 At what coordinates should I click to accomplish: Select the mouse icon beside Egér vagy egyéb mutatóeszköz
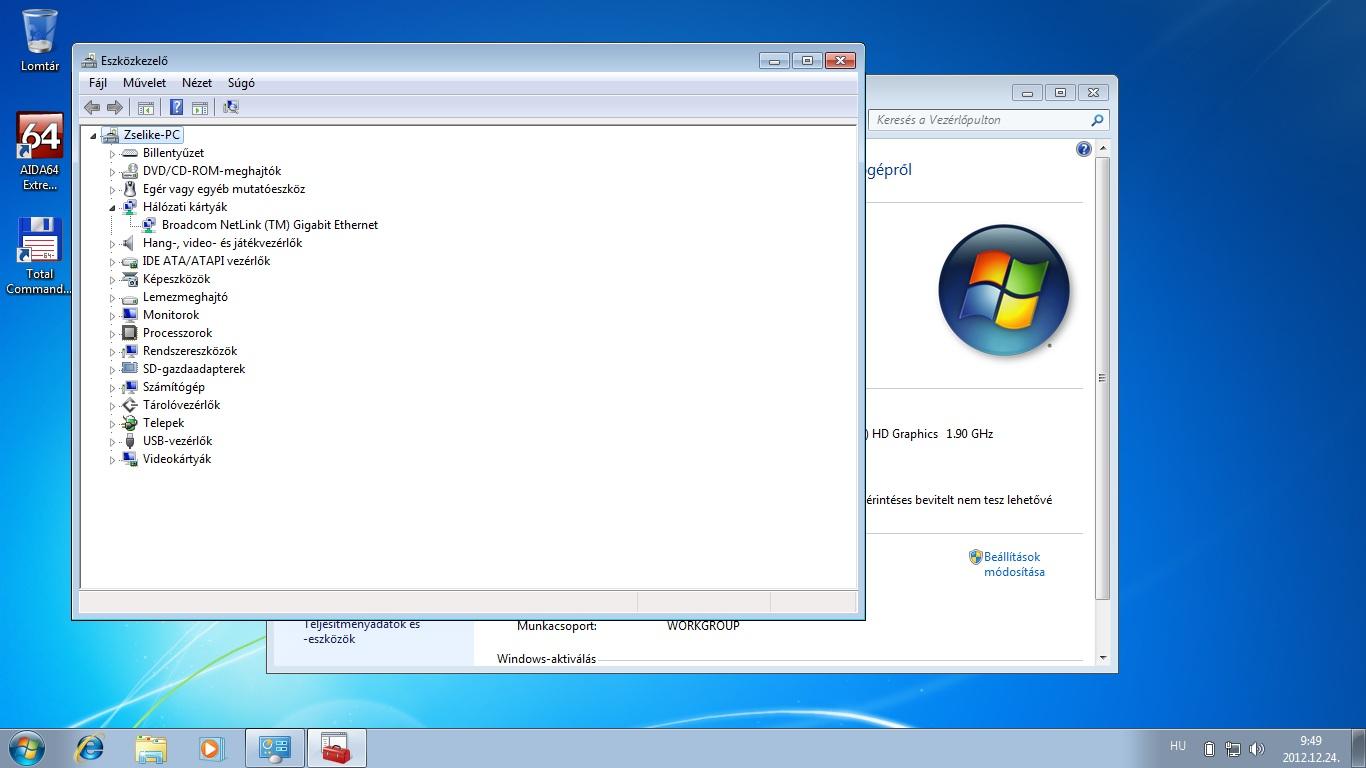129,189
